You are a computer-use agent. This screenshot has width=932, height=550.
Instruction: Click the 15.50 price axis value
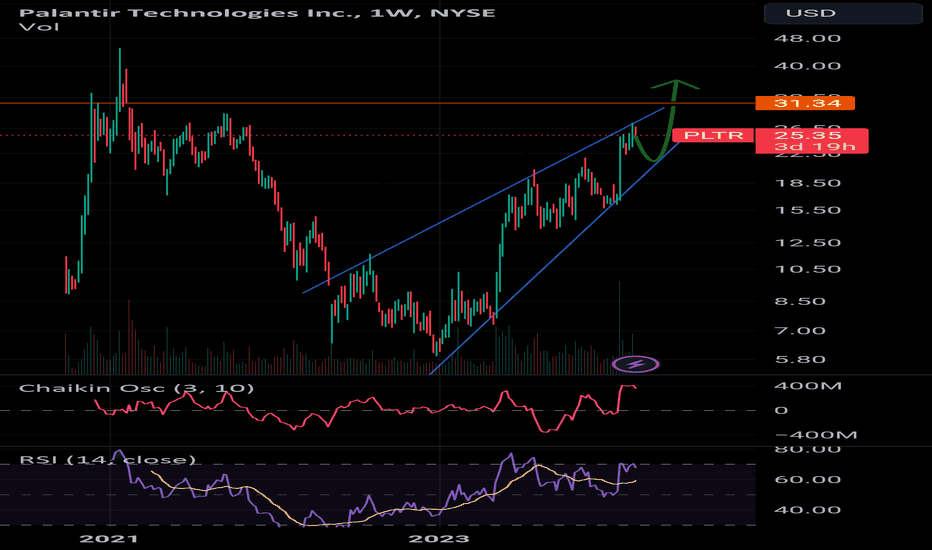[x=807, y=210]
